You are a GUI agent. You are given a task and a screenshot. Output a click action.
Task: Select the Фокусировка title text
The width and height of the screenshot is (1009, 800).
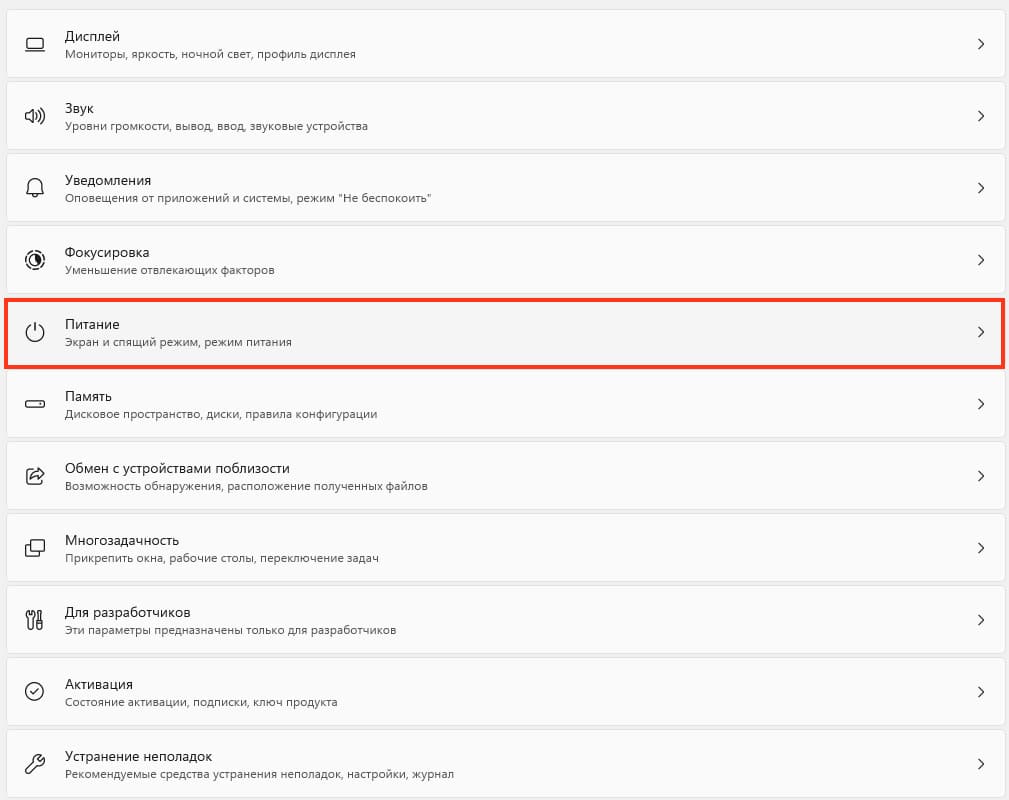point(107,252)
